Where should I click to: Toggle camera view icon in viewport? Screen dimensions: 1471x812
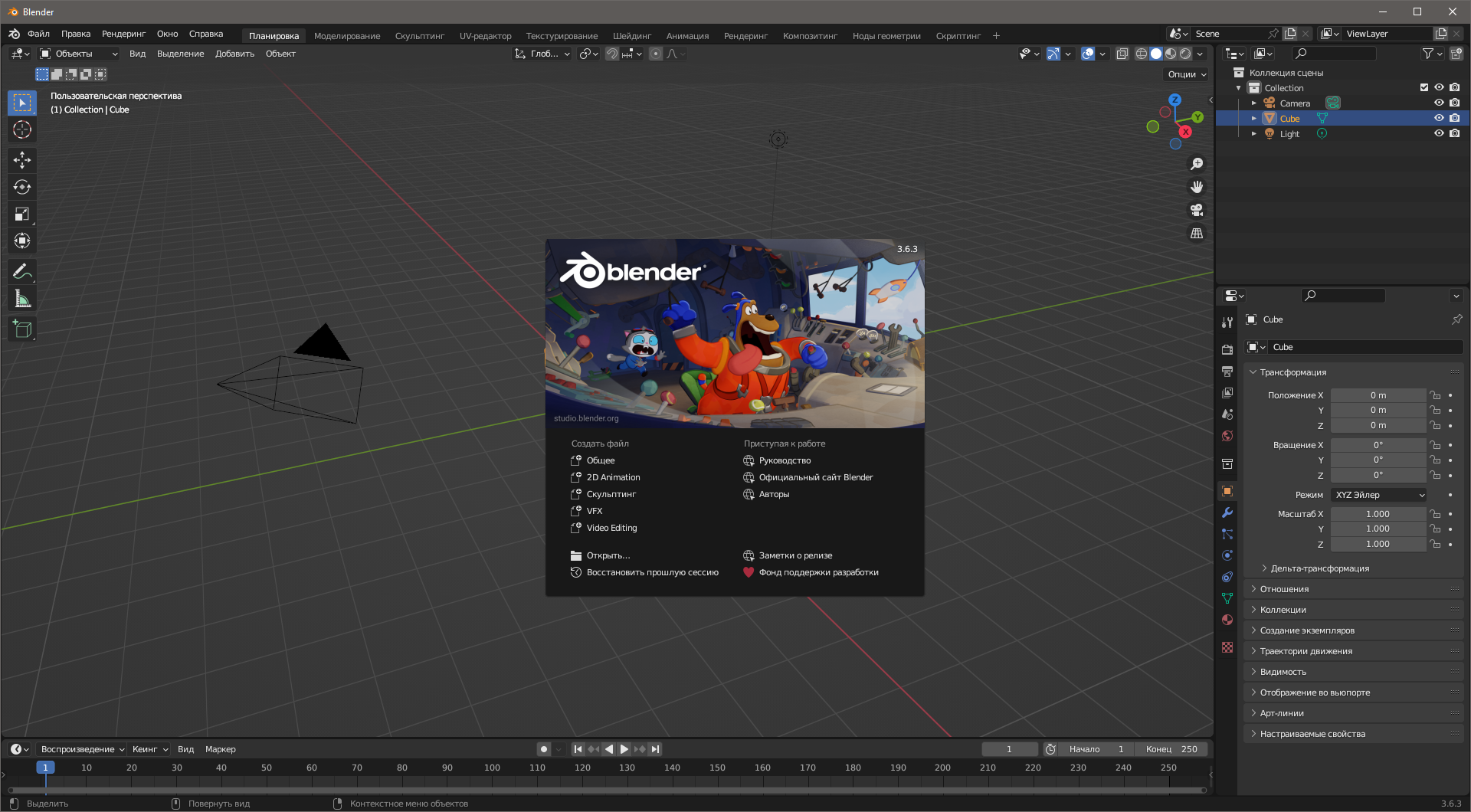1196,210
